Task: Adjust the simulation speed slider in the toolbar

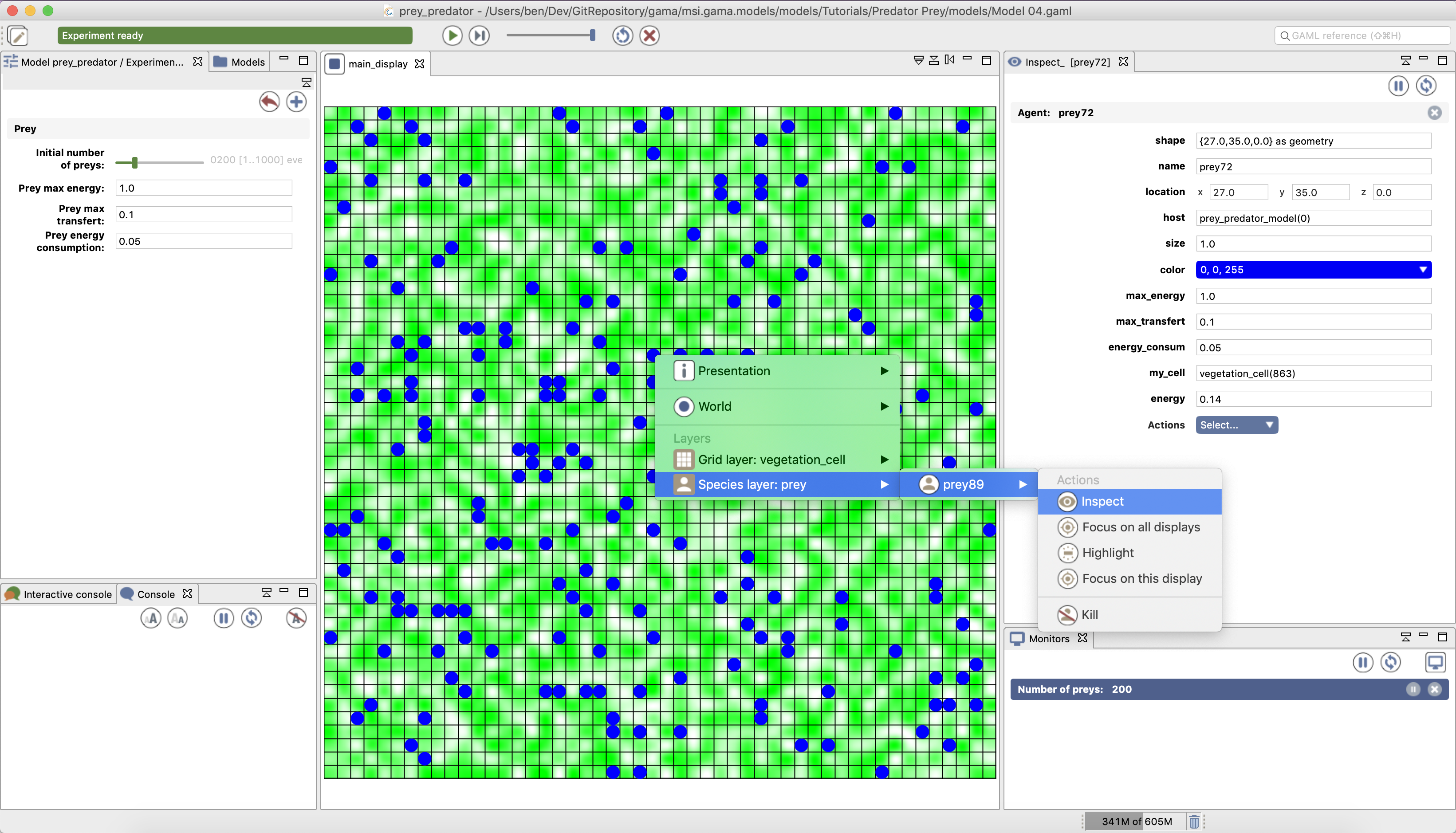Action: (x=551, y=35)
